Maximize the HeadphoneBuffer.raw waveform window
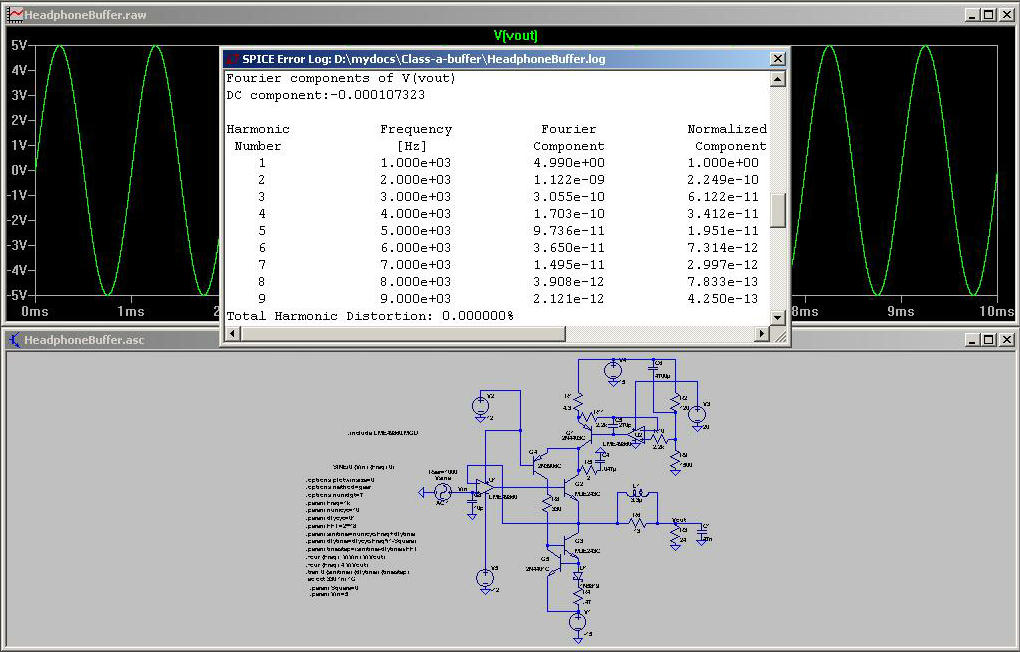Image resolution: width=1020 pixels, height=652 pixels. [x=989, y=14]
